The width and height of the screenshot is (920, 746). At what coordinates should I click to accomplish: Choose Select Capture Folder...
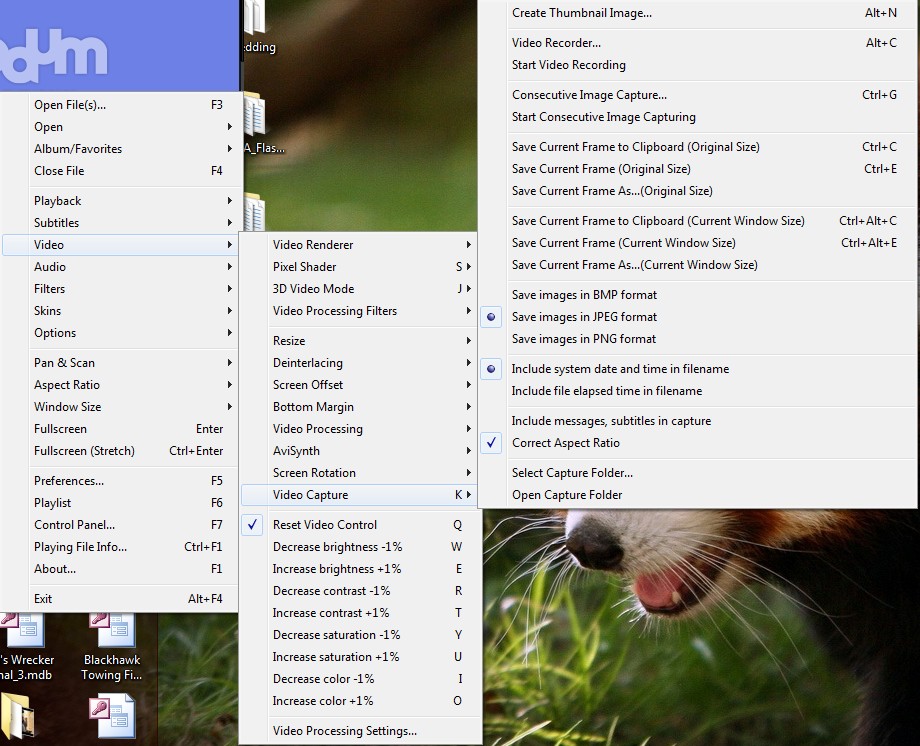(698, 473)
